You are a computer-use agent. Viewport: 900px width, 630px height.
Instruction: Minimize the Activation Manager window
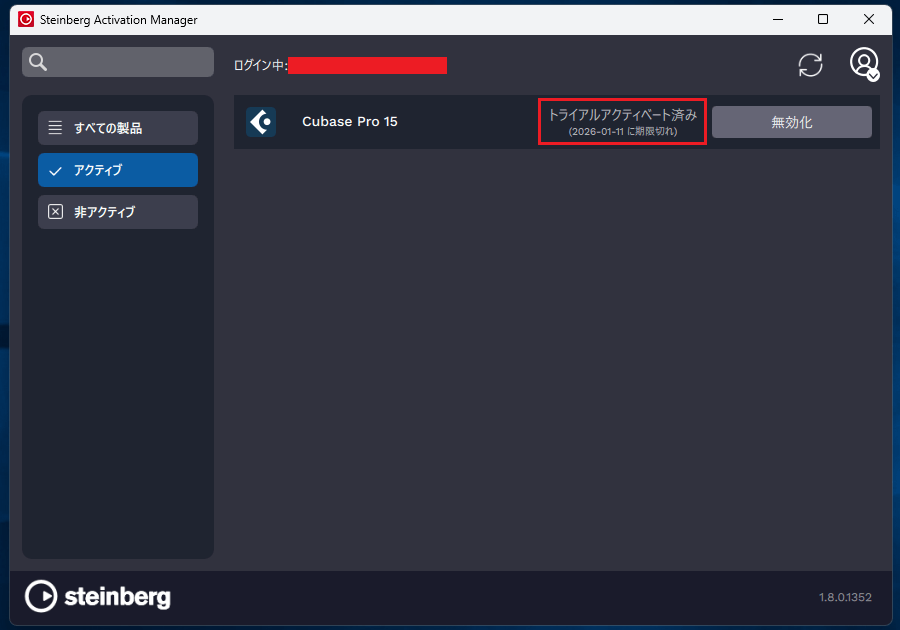[x=777, y=19]
